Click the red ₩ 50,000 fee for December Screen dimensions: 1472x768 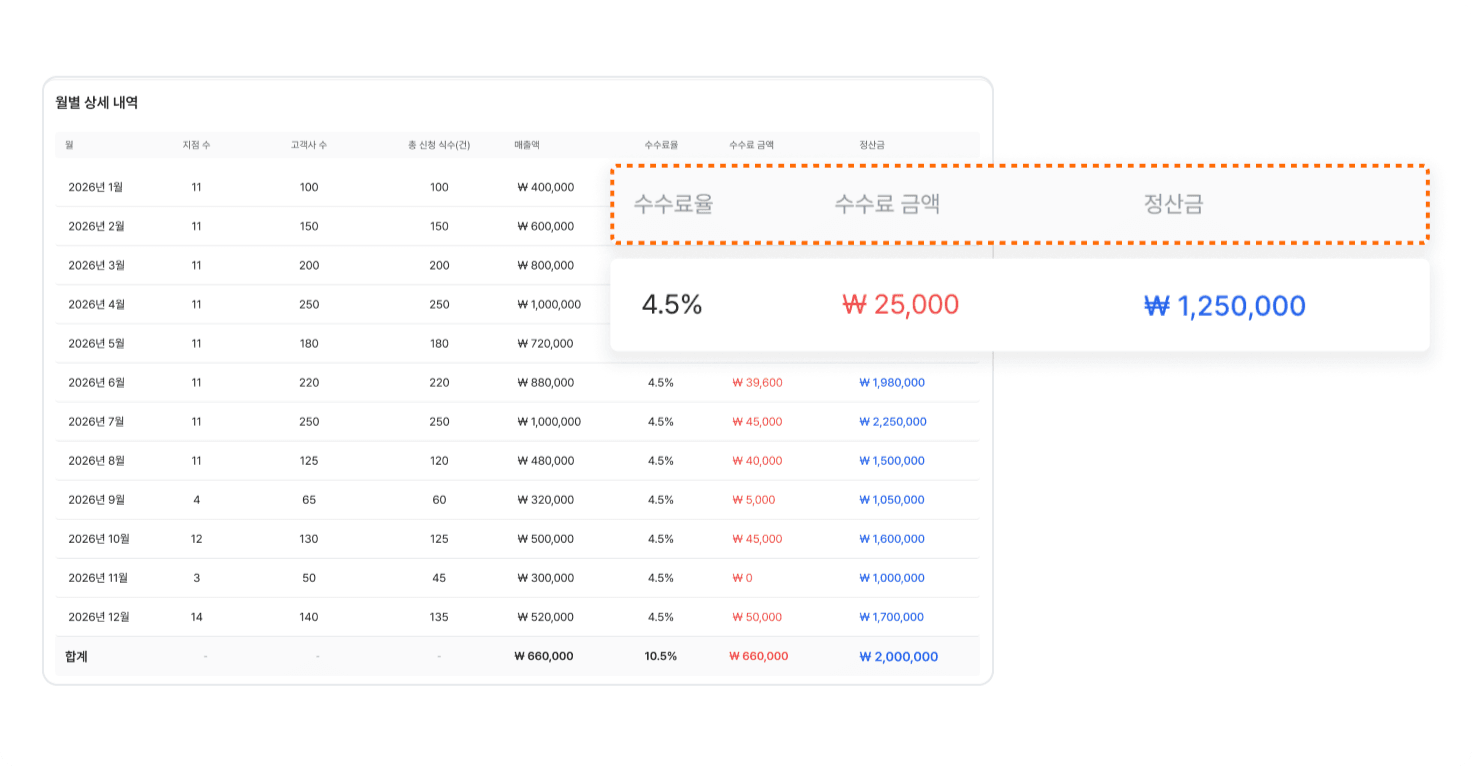click(x=757, y=616)
